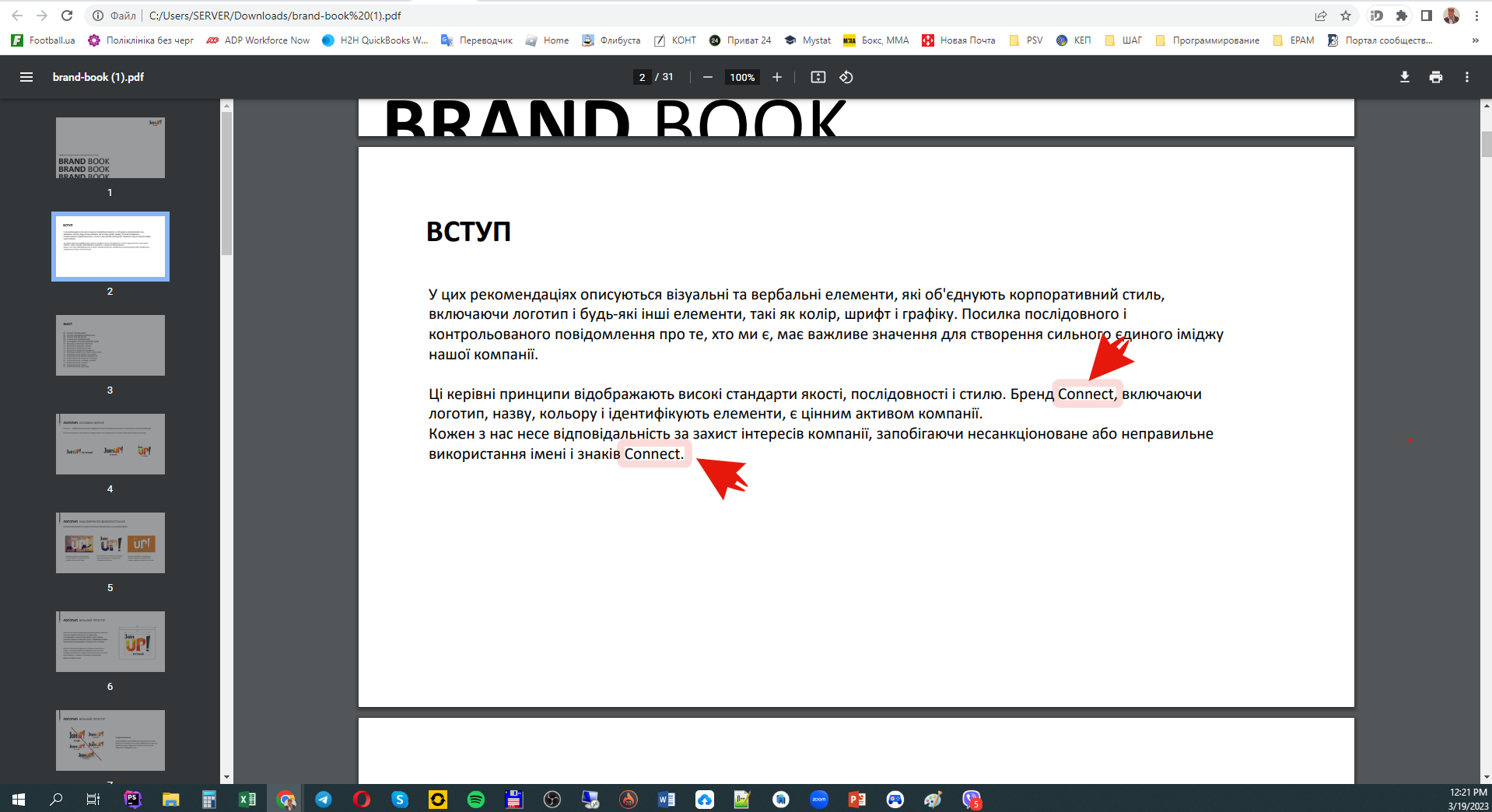Open the H2H QuickBooks bookmark

[x=375, y=40]
